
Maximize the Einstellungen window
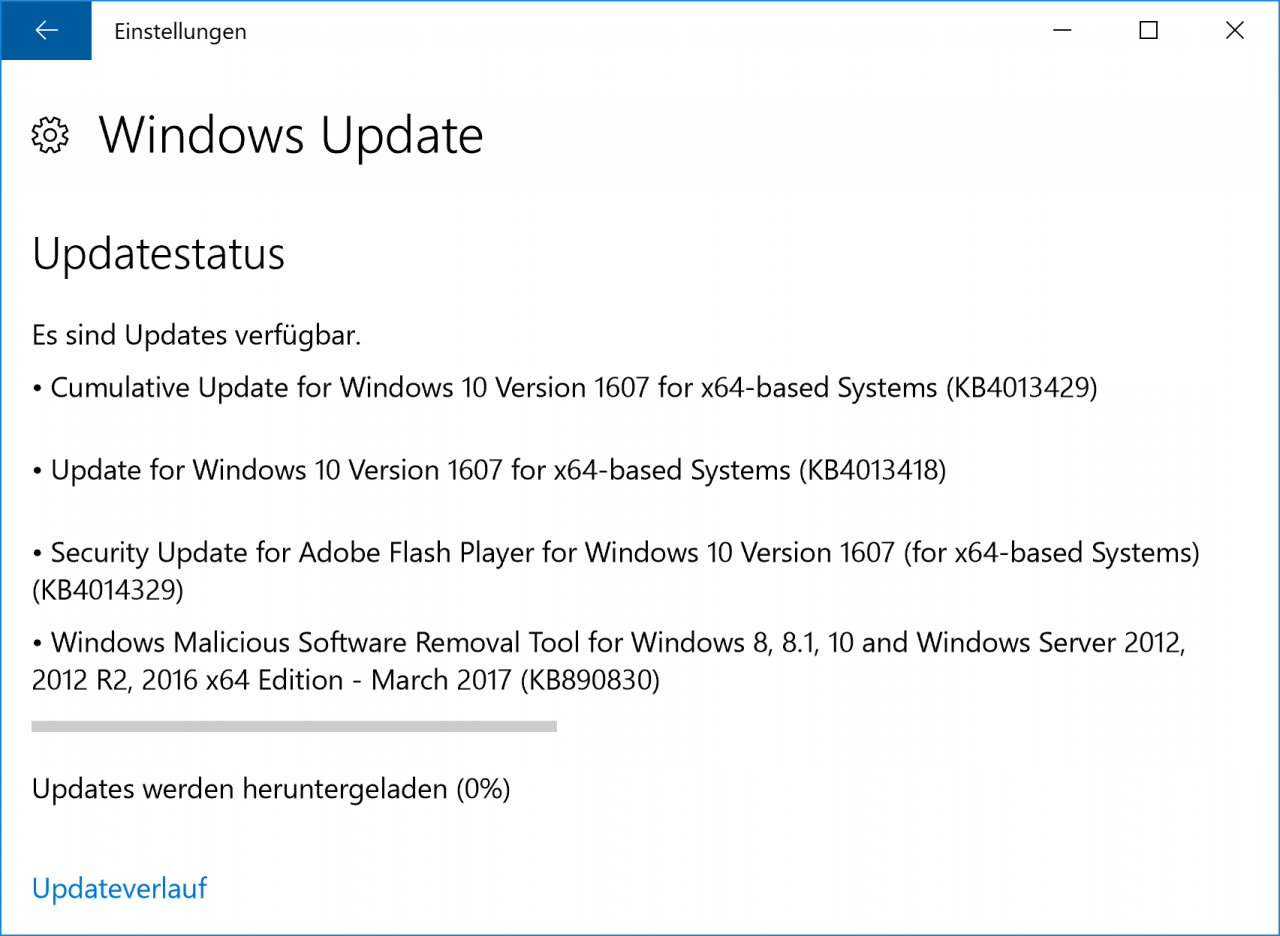click(1148, 31)
